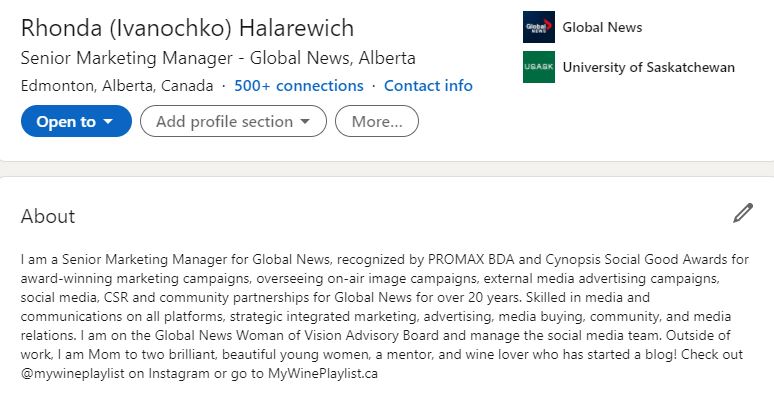Edit the About section with pencil icon
774x401 pixels.
742,213
